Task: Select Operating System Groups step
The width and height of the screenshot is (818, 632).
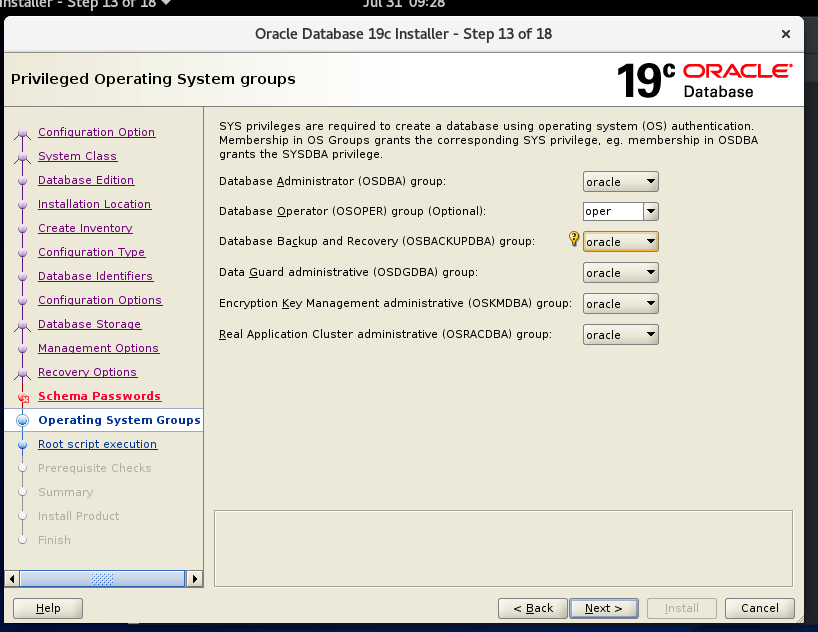Action: click(119, 420)
